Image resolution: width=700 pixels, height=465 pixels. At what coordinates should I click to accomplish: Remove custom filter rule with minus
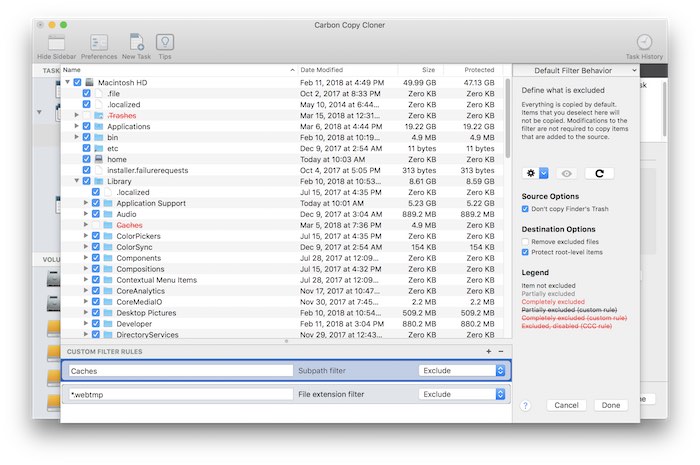coord(501,351)
